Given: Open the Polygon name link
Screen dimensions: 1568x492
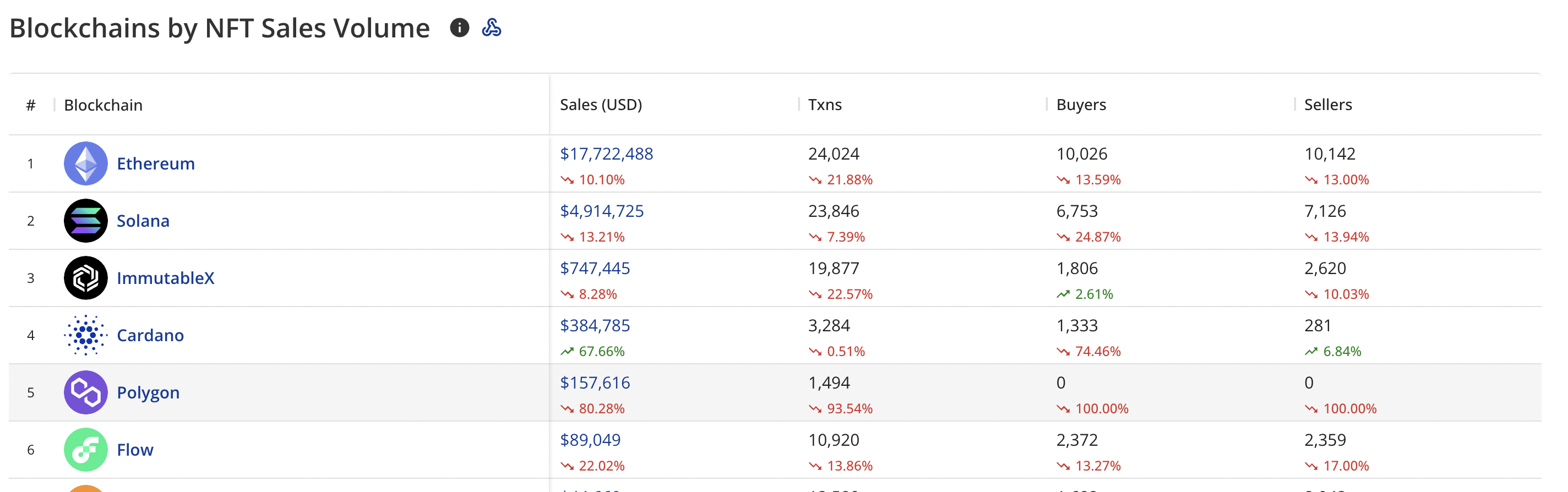Looking at the screenshot, I should (x=148, y=392).
